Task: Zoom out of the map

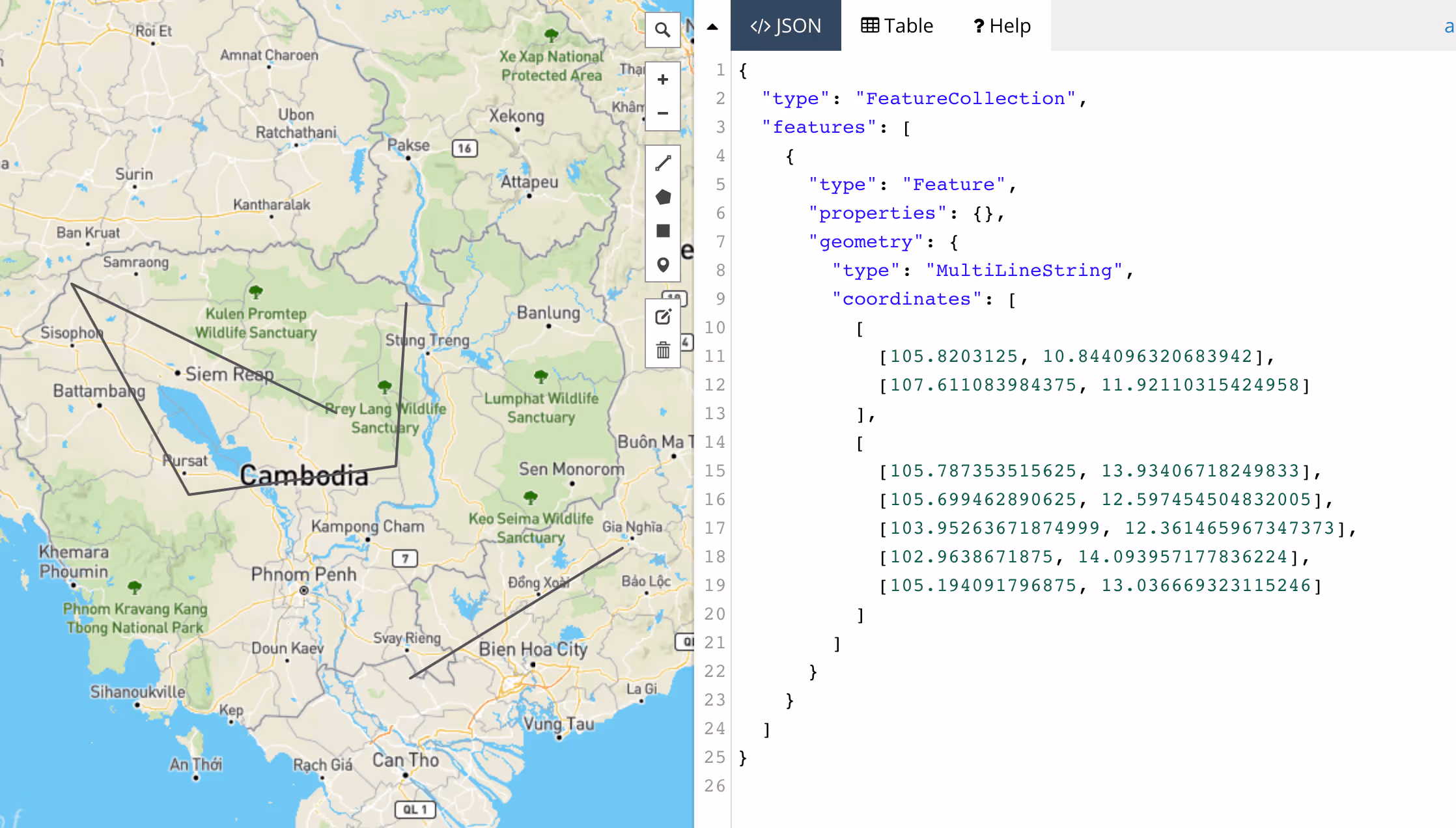Action: pyautogui.click(x=662, y=113)
